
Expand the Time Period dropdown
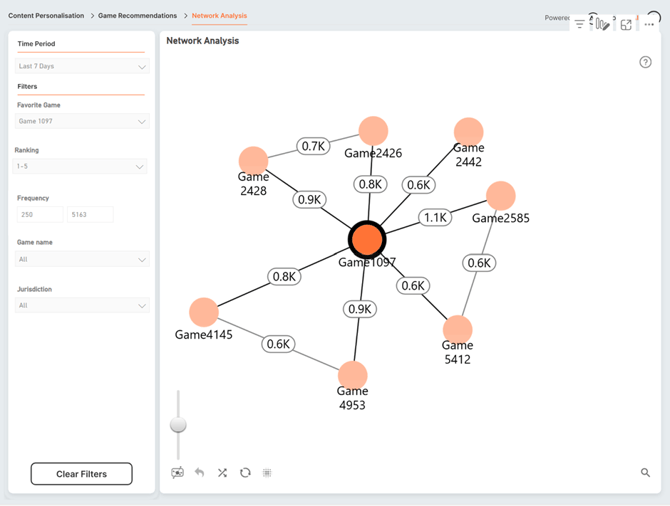tap(82, 67)
